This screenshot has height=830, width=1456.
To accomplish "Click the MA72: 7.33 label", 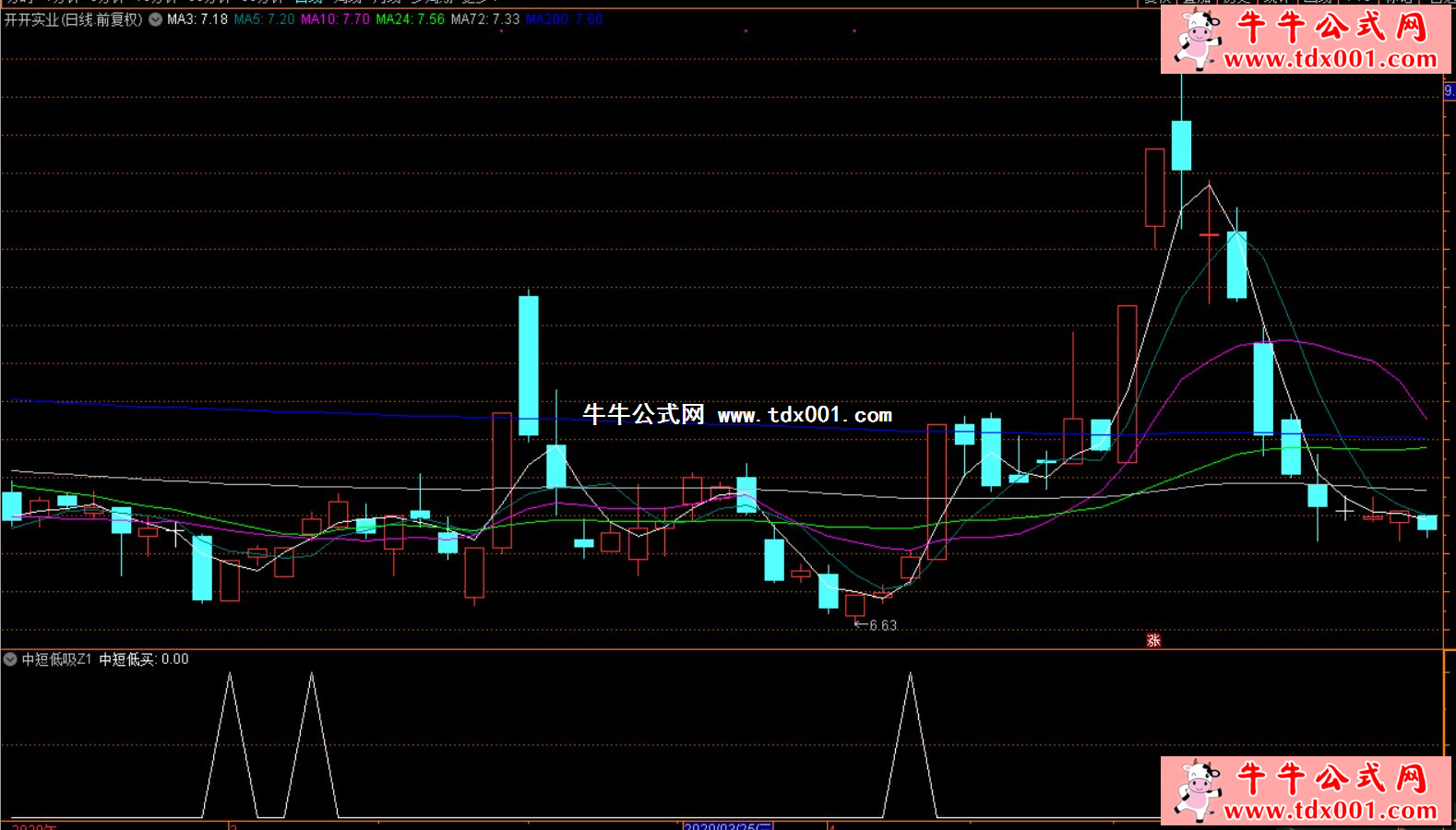I will pos(485,19).
